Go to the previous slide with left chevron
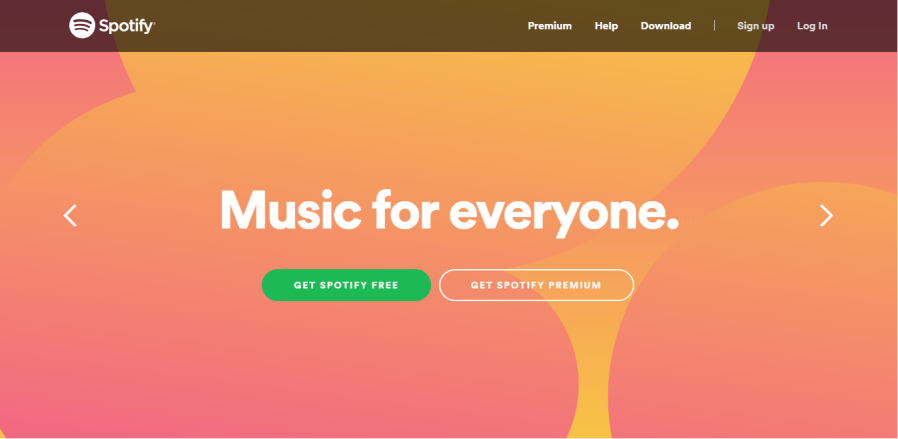Screen dimensions: 898x439 tap(70, 216)
